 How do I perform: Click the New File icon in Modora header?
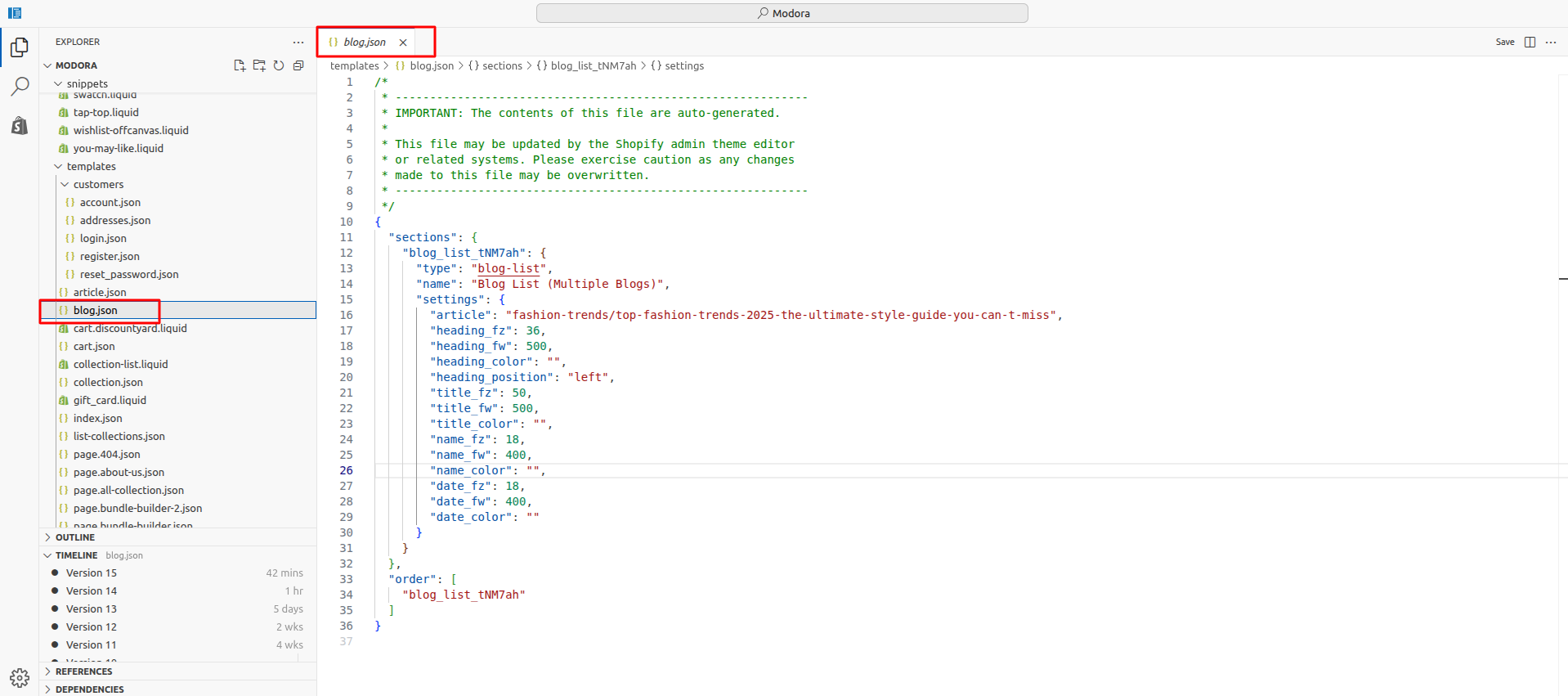tap(240, 65)
